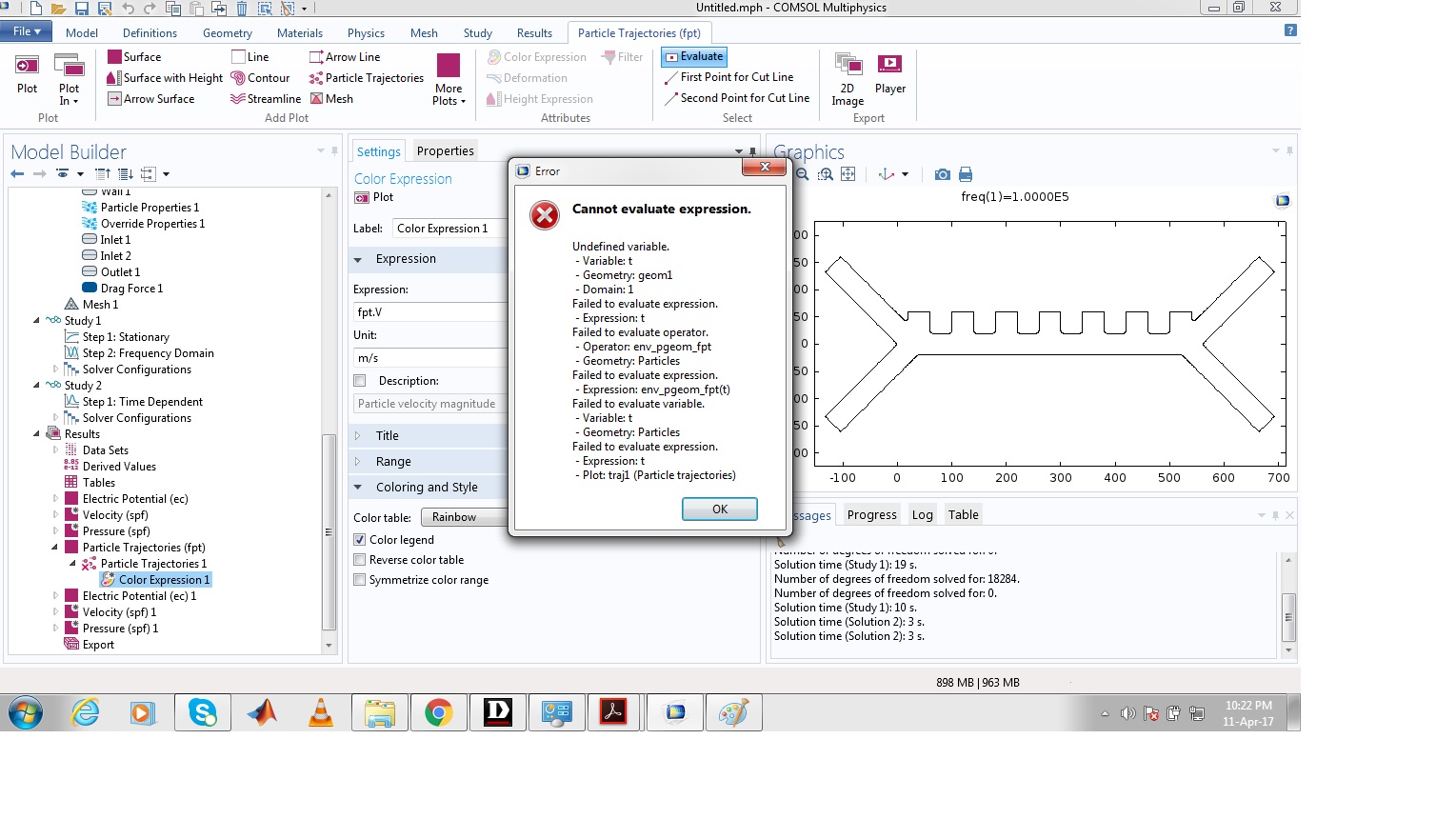Screen dimensions: 1456x819
Task: Click the Surface plot icon in ribbon
Action: point(115,57)
